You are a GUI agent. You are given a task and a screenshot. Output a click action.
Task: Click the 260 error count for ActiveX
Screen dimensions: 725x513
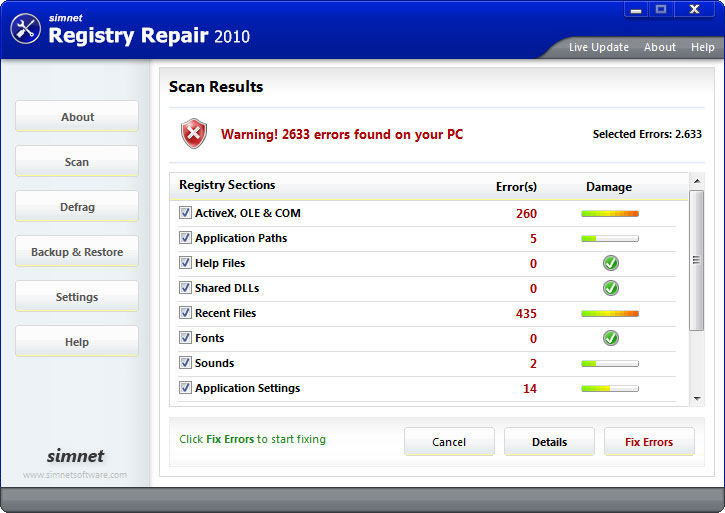click(526, 214)
